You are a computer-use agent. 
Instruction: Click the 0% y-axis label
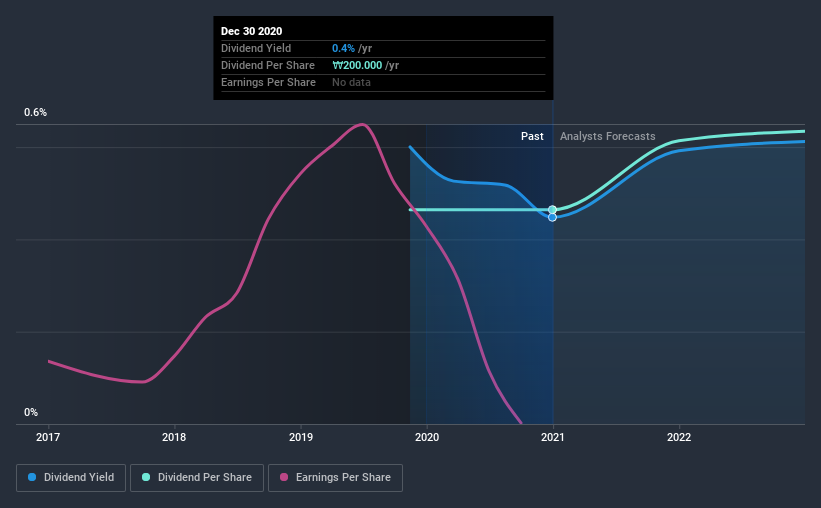[31, 412]
